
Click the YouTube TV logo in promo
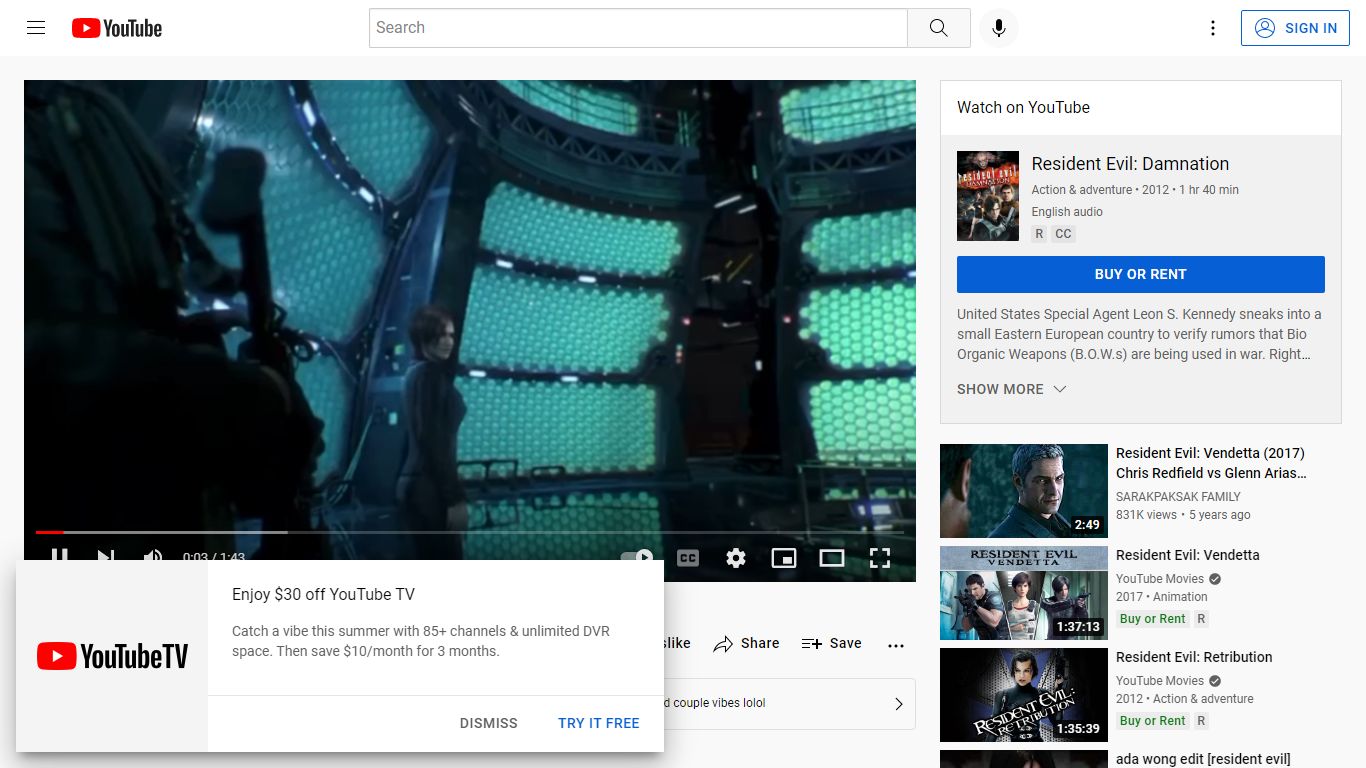[x=112, y=656]
